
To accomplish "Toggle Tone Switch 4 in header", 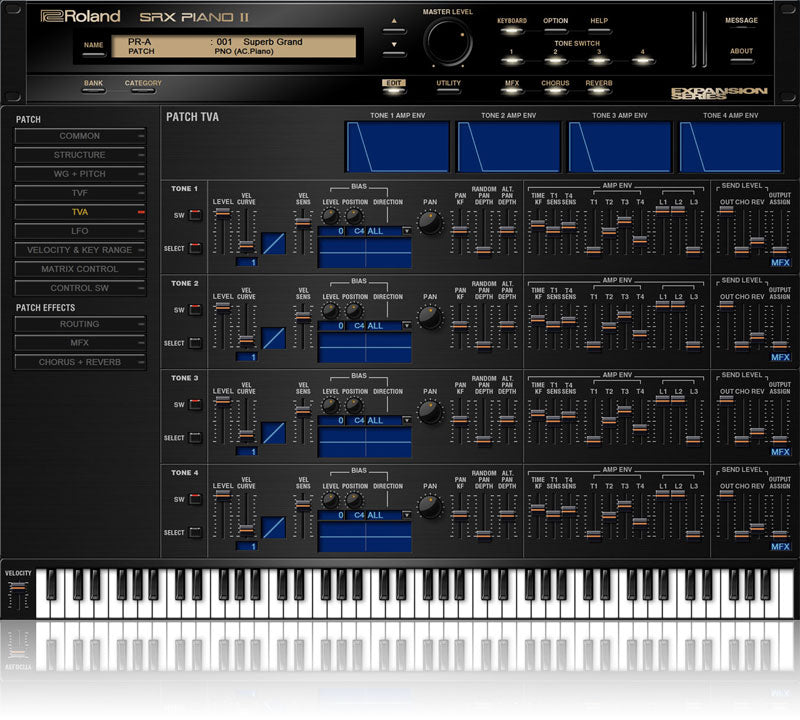I will coord(643,61).
